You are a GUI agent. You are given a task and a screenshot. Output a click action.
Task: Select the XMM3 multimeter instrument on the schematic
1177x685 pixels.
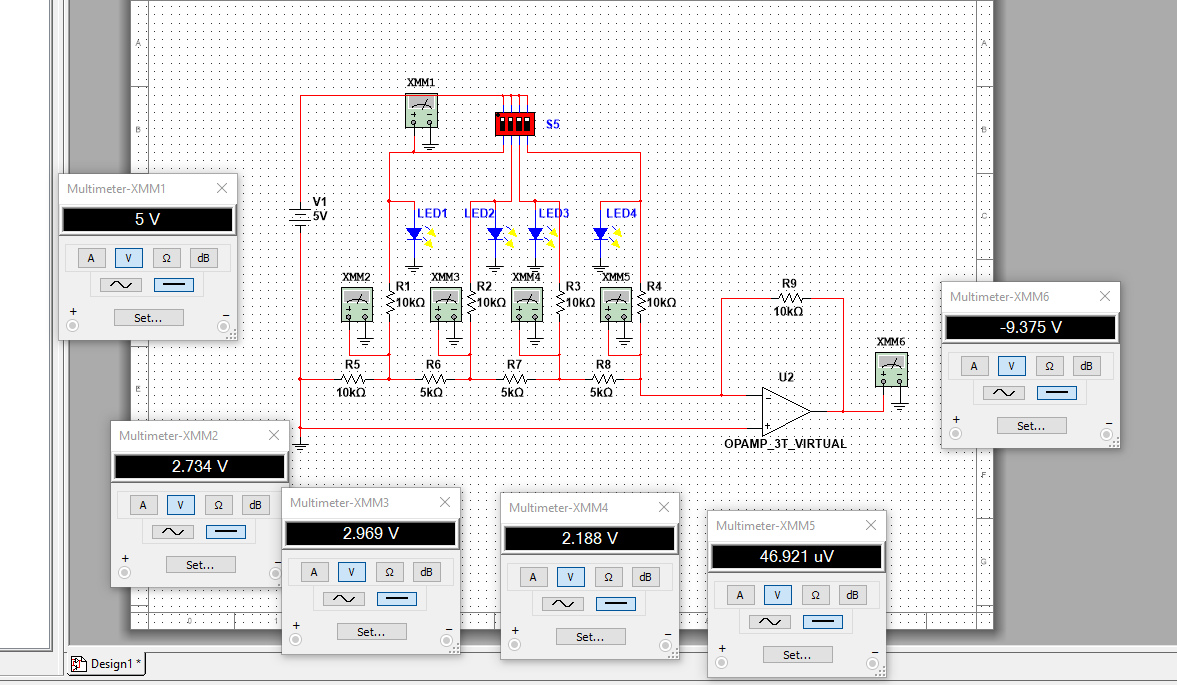pos(446,305)
